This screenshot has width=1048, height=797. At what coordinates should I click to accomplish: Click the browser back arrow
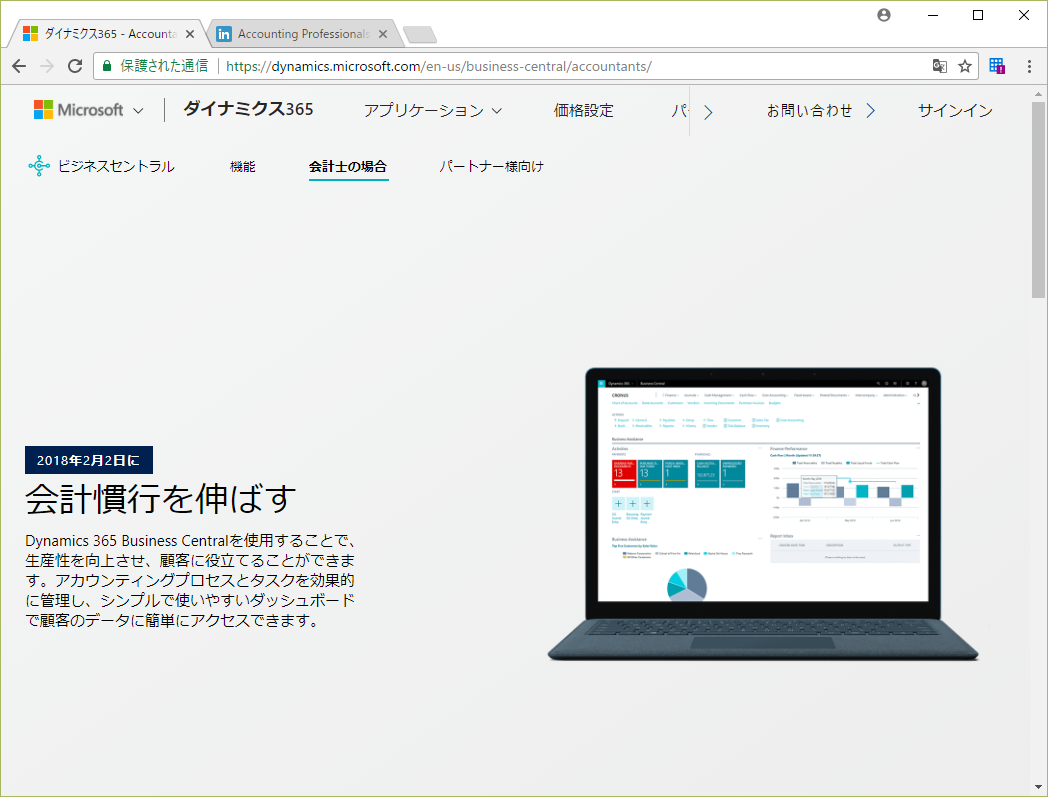pos(19,66)
